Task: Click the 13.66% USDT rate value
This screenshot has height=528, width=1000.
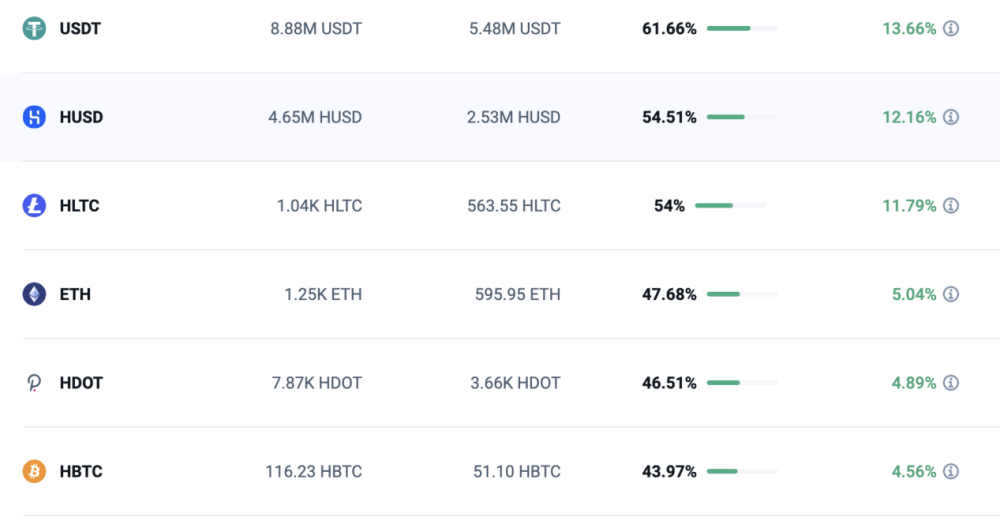Action: [909, 29]
